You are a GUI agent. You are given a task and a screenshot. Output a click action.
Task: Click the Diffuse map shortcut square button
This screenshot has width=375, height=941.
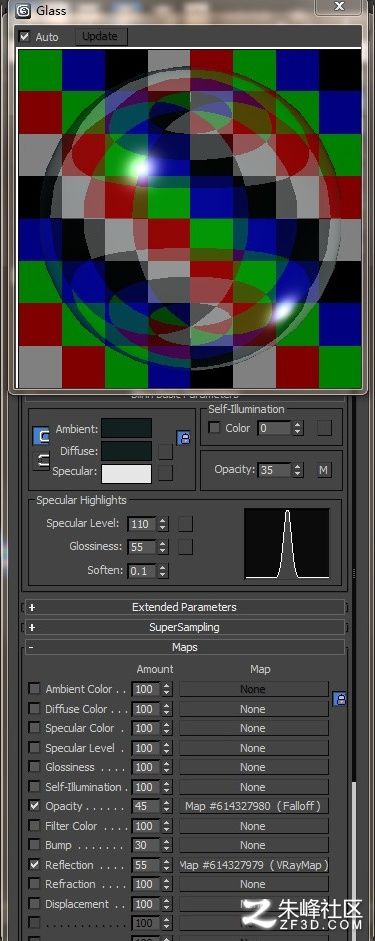[x=166, y=451]
